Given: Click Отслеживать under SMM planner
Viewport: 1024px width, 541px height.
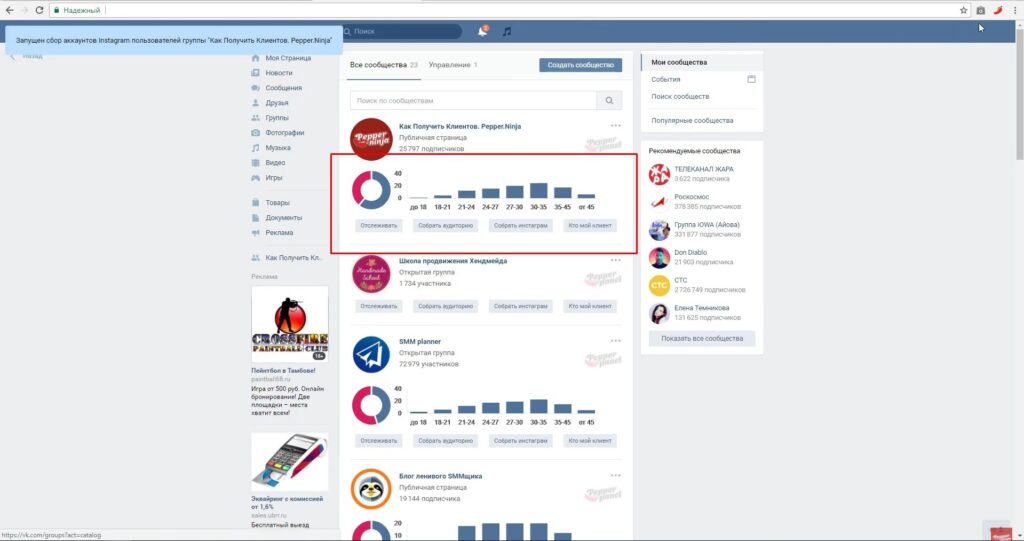Looking at the screenshot, I should pyautogui.click(x=379, y=440).
